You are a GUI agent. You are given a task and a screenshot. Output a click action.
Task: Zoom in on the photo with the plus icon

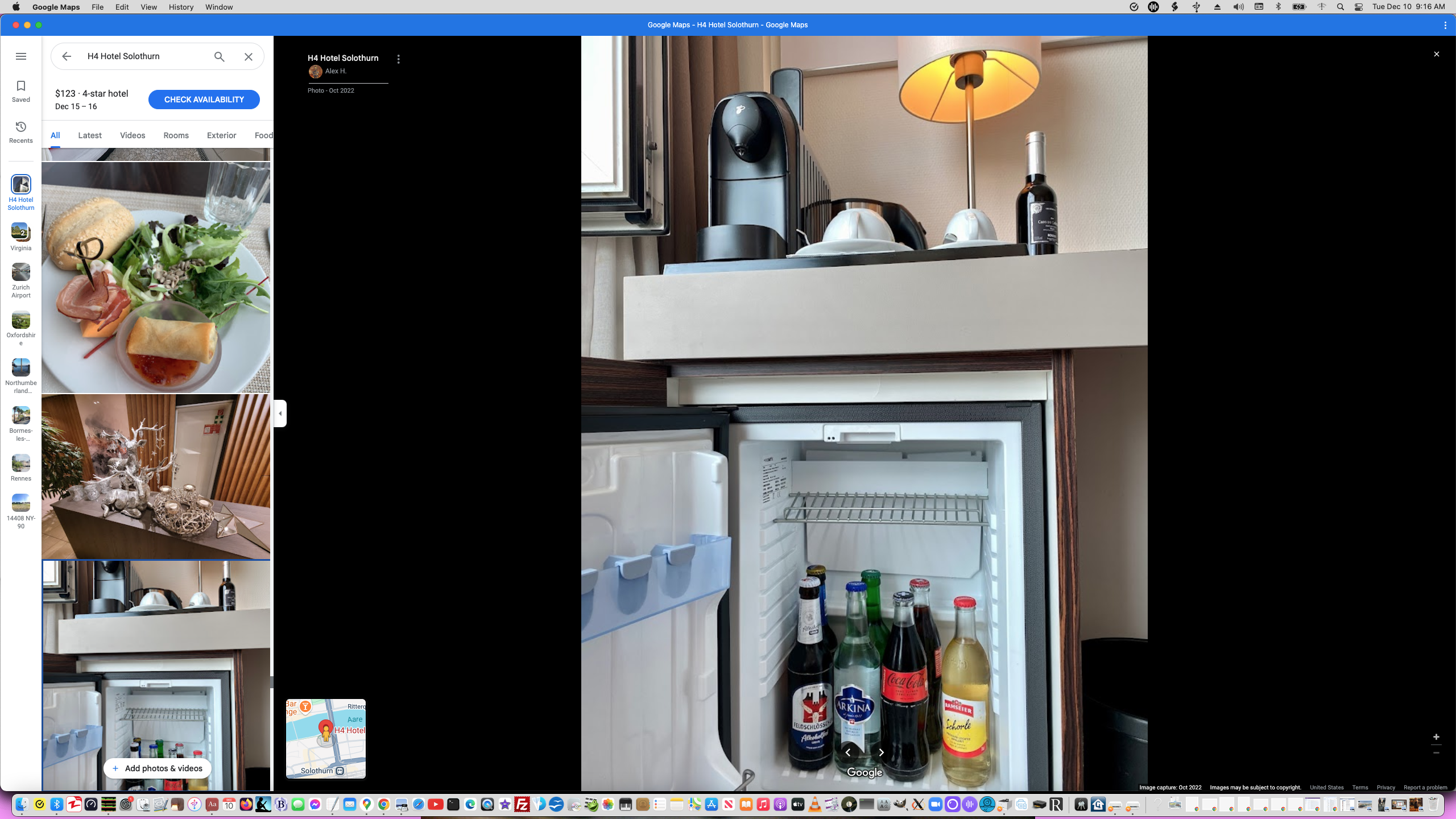[1436, 737]
